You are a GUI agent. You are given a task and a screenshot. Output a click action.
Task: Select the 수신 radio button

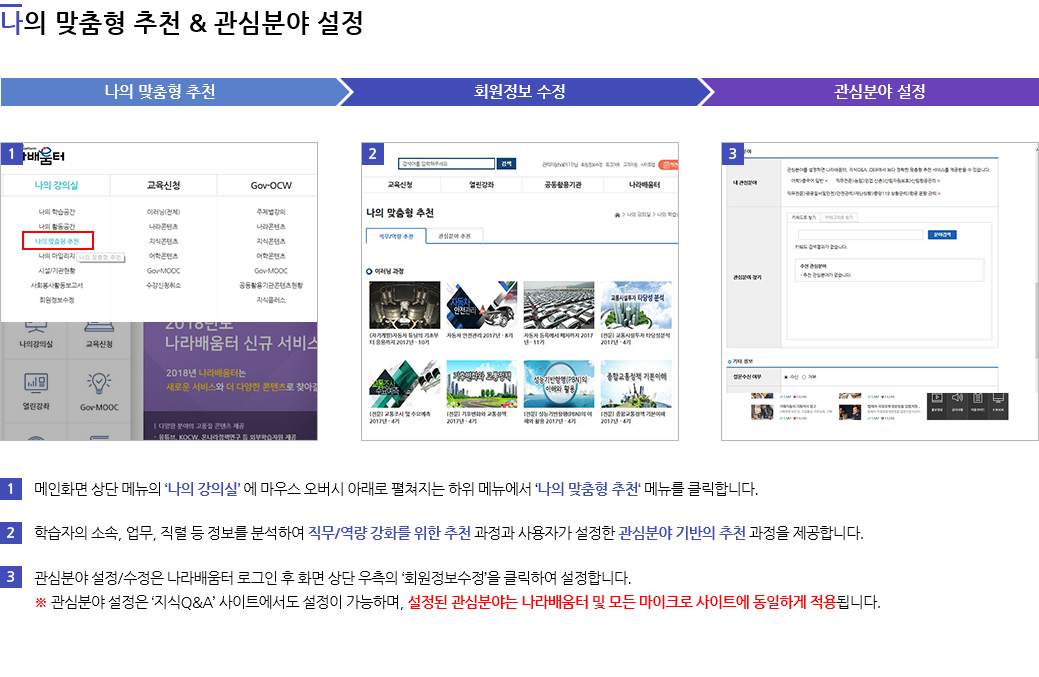[x=785, y=375]
